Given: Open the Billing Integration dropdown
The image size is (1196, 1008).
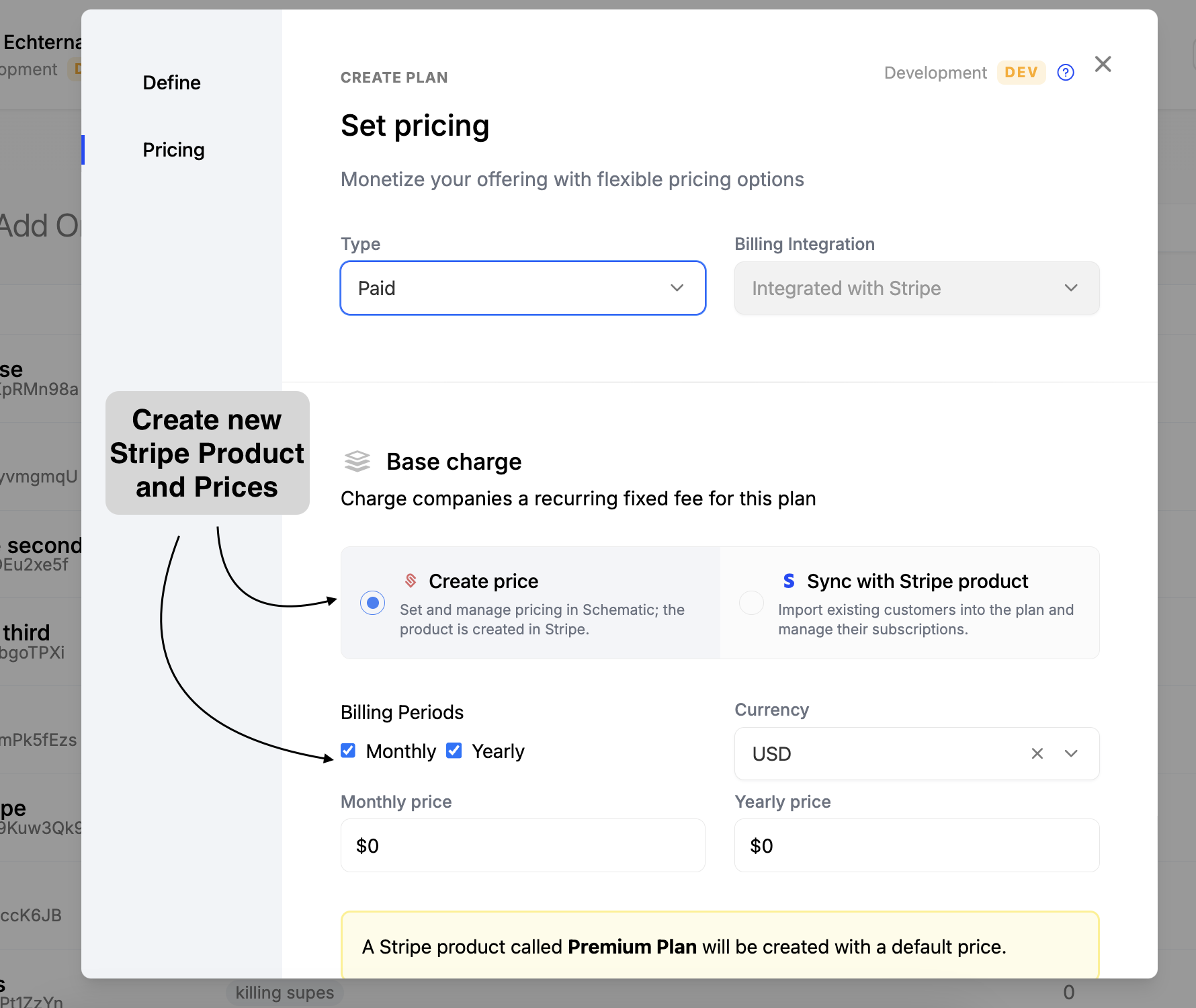Looking at the screenshot, I should click(916, 288).
